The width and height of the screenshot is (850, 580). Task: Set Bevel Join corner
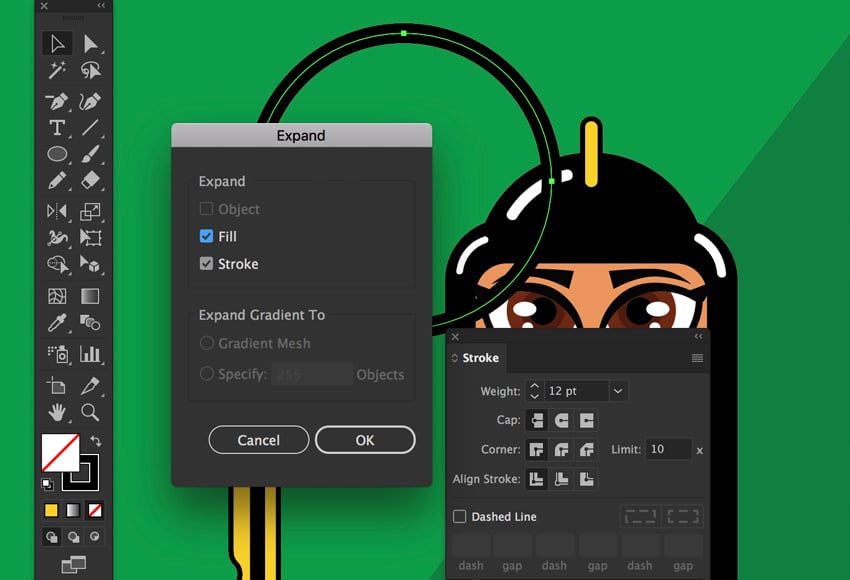(x=587, y=449)
